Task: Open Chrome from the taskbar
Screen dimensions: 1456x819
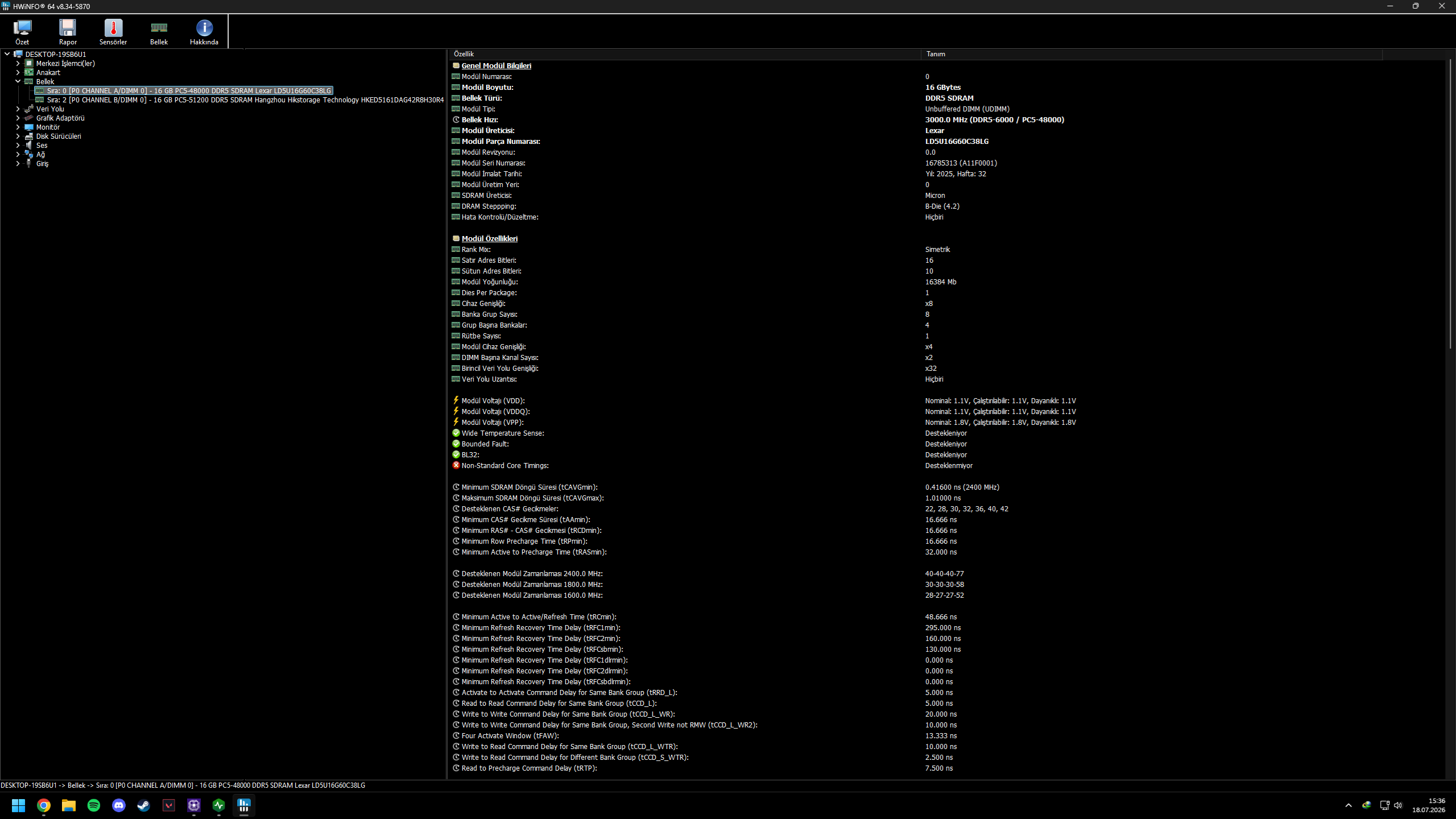Action: coord(44,805)
